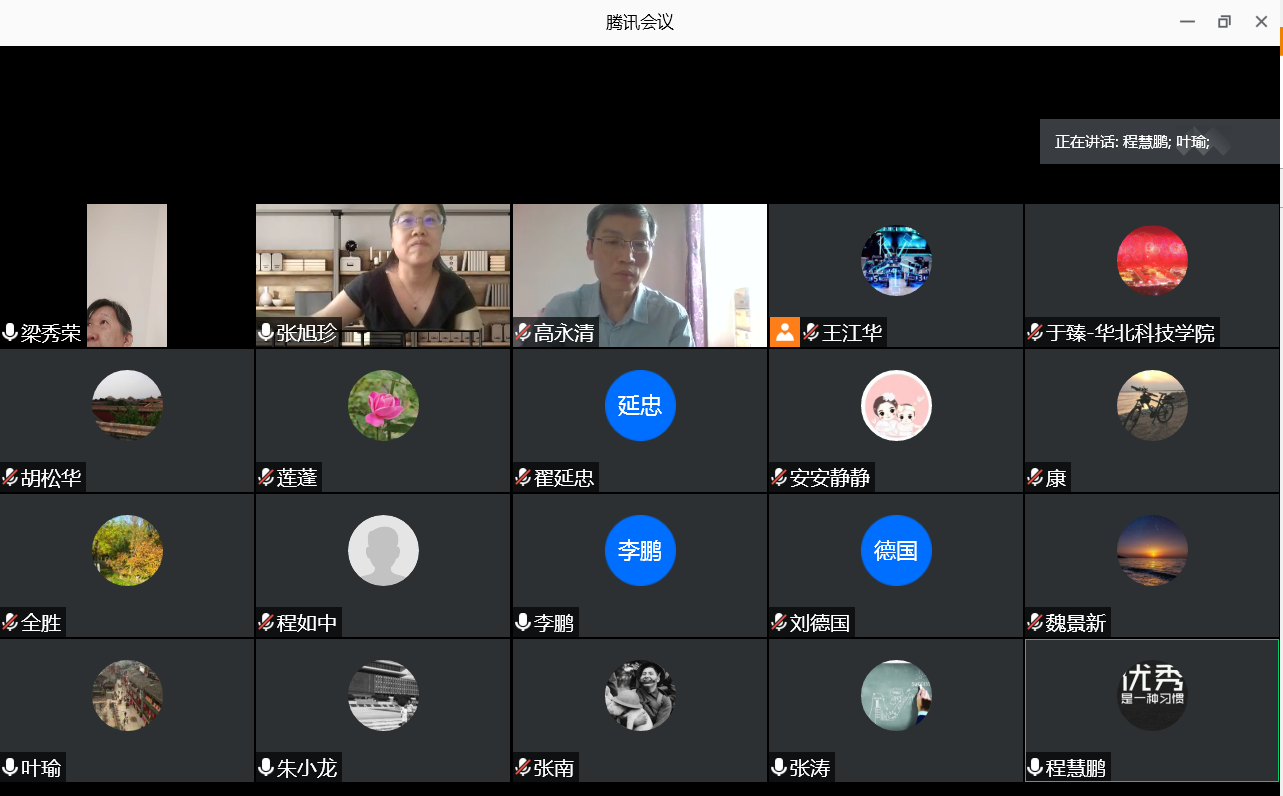Click the bicycle avatar of 康
Screen dimensions: 1283x796
pos(1152,405)
